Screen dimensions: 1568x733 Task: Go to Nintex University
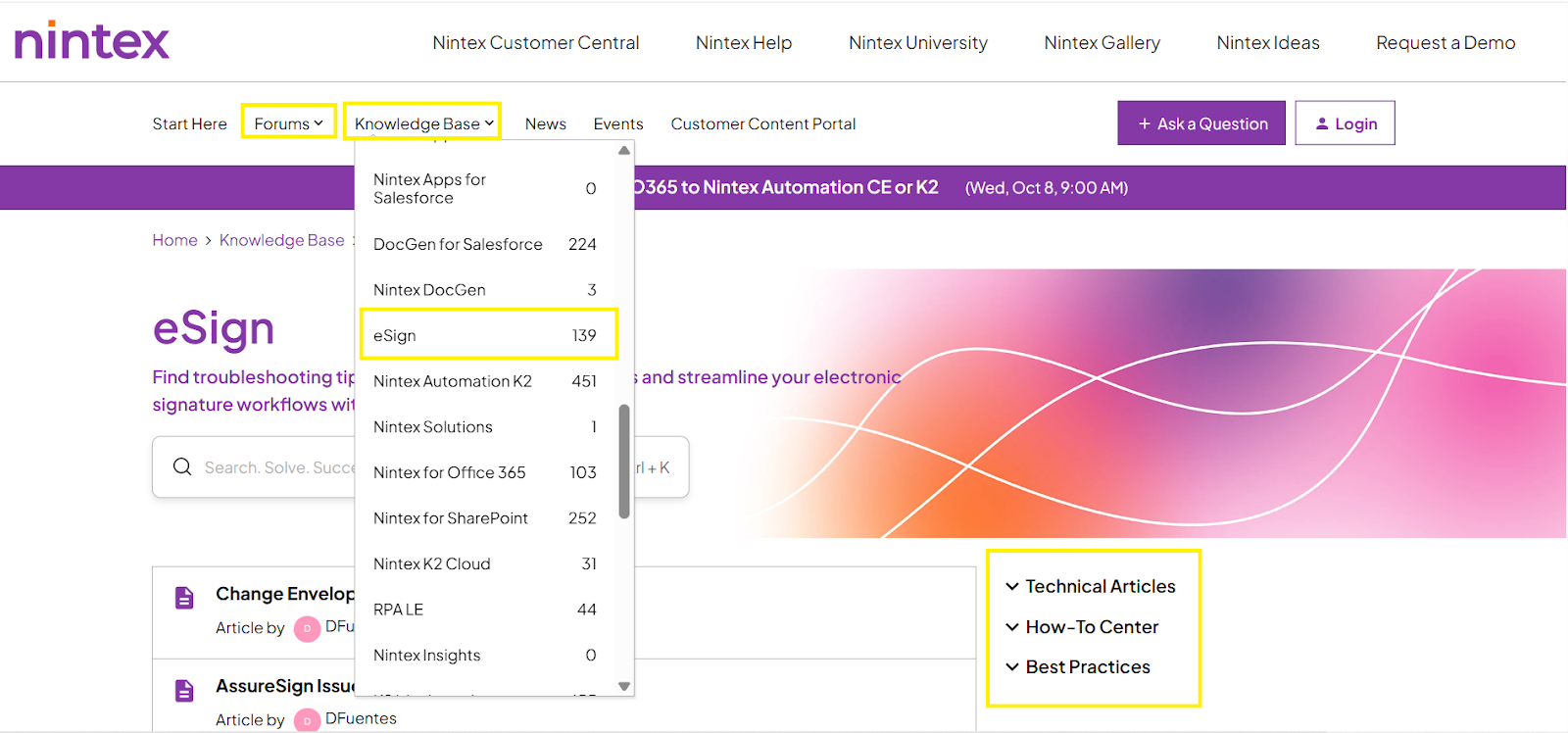918,43
